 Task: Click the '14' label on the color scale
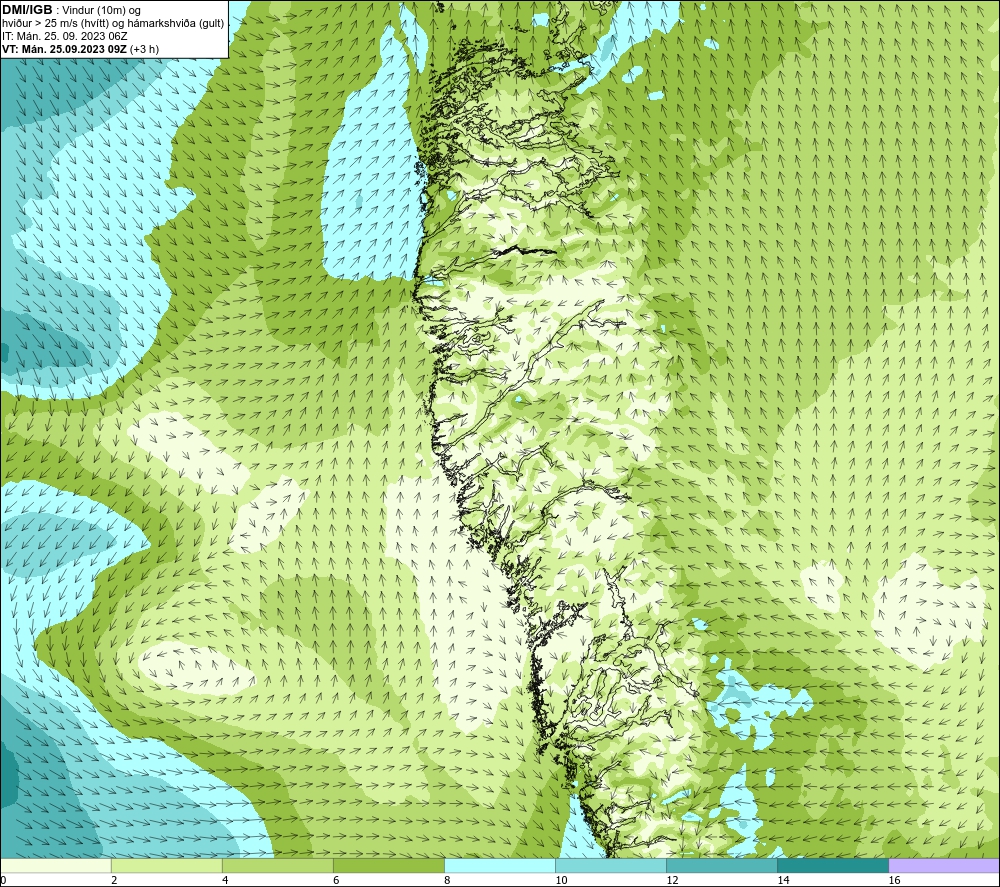point(783,881)
